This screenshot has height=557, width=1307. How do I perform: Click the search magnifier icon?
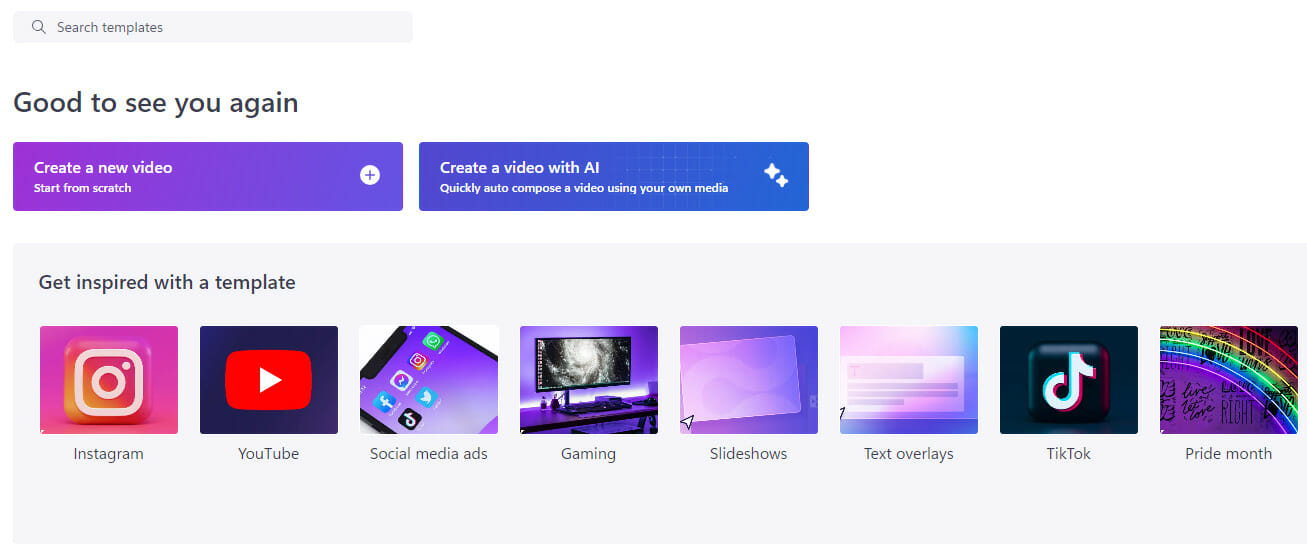tap(39, 27)
